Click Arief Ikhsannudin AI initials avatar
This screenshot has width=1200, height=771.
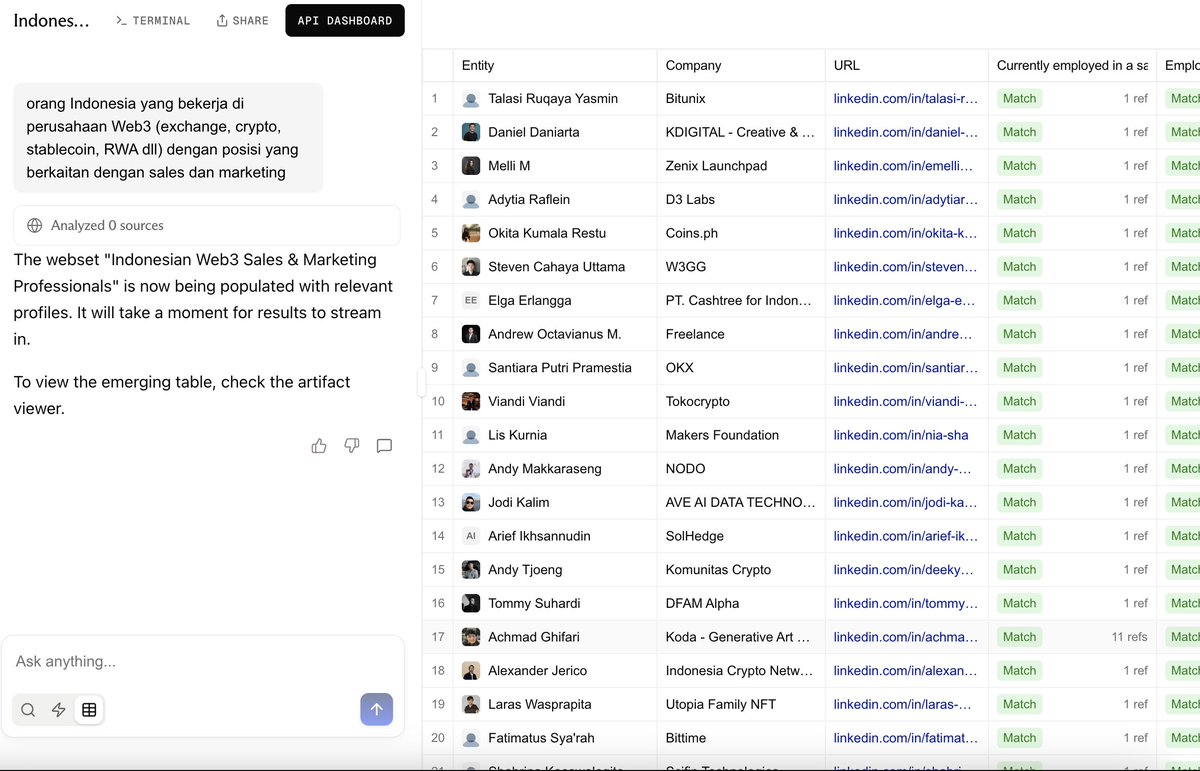(471, 536)
